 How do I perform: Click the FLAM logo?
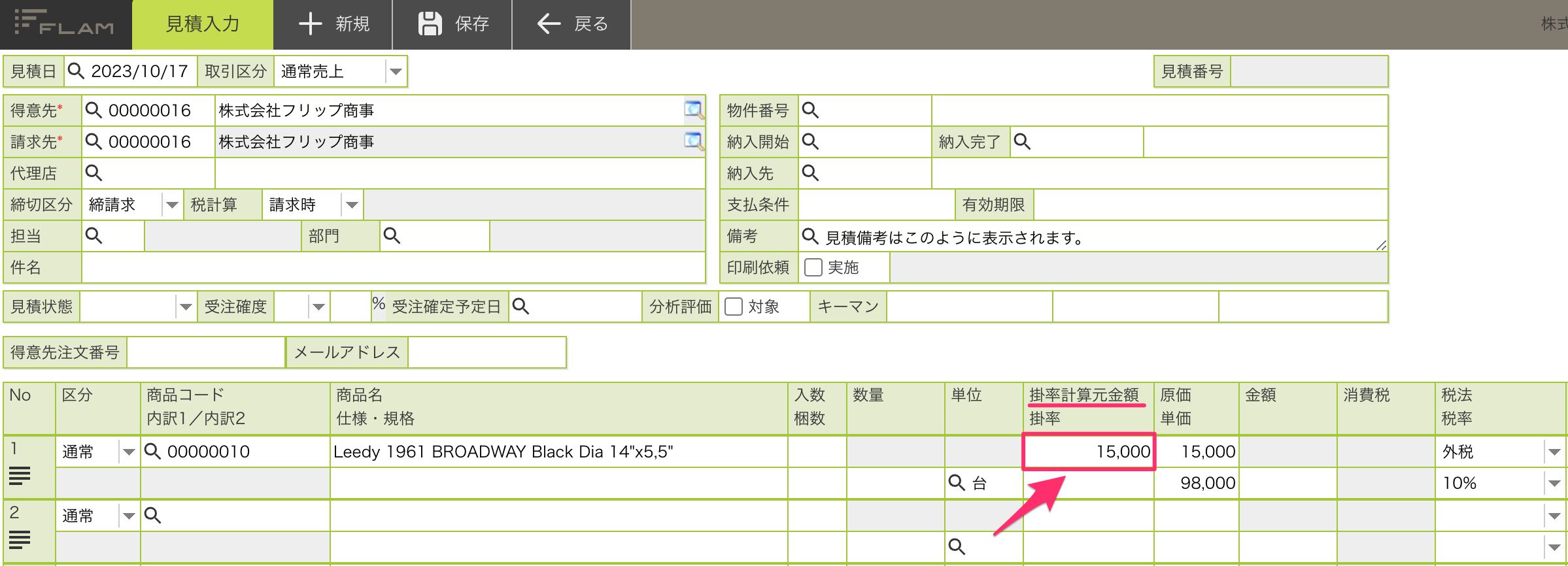(64, 23)
